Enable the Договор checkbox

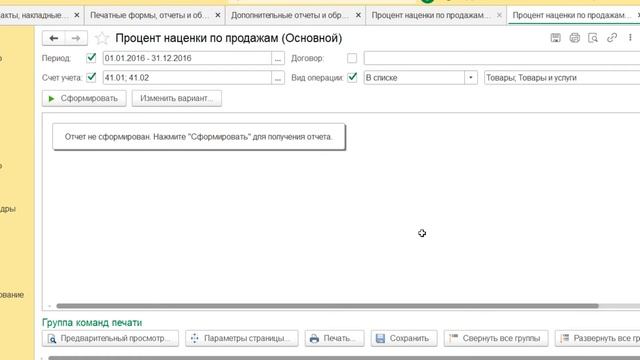(x=352, y=58)
